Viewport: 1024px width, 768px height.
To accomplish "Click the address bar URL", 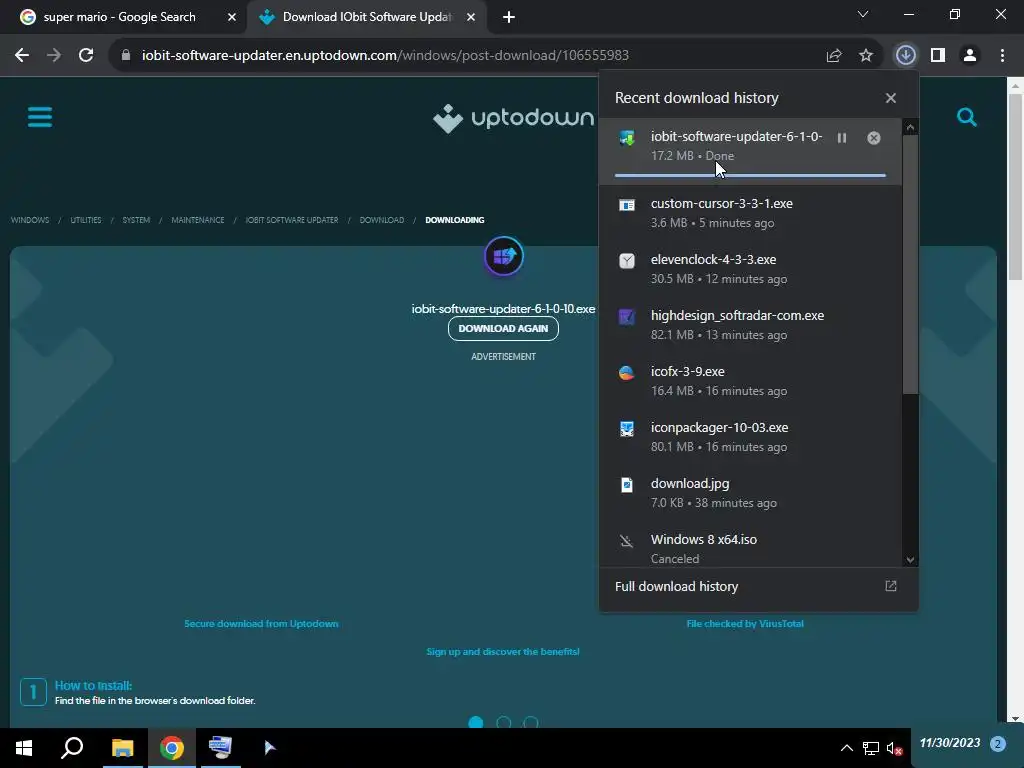I will point(385,56).
